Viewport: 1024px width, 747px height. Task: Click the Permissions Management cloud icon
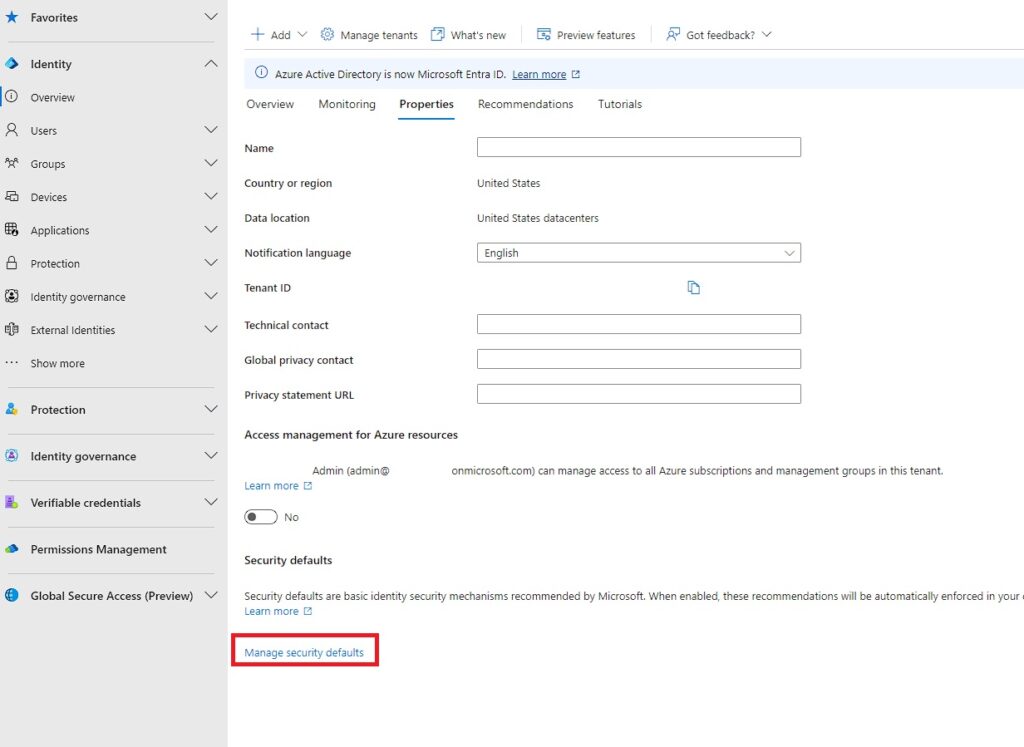click(x=12, y=549)
